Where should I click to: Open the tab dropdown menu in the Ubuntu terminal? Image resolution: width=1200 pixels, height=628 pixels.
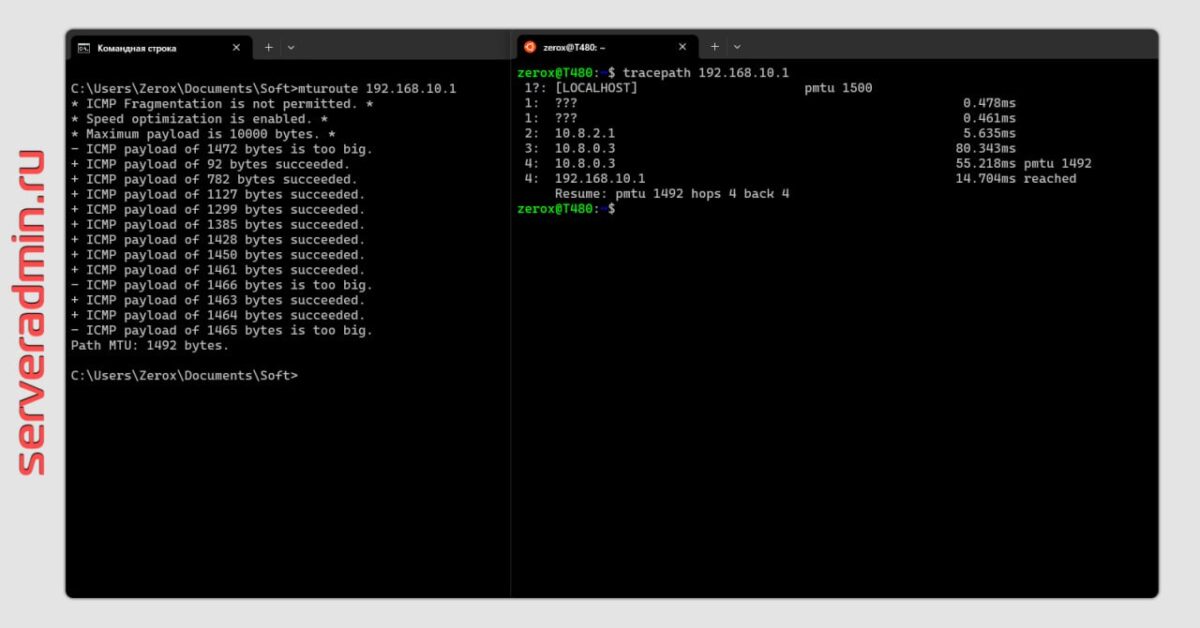[737, 46]
